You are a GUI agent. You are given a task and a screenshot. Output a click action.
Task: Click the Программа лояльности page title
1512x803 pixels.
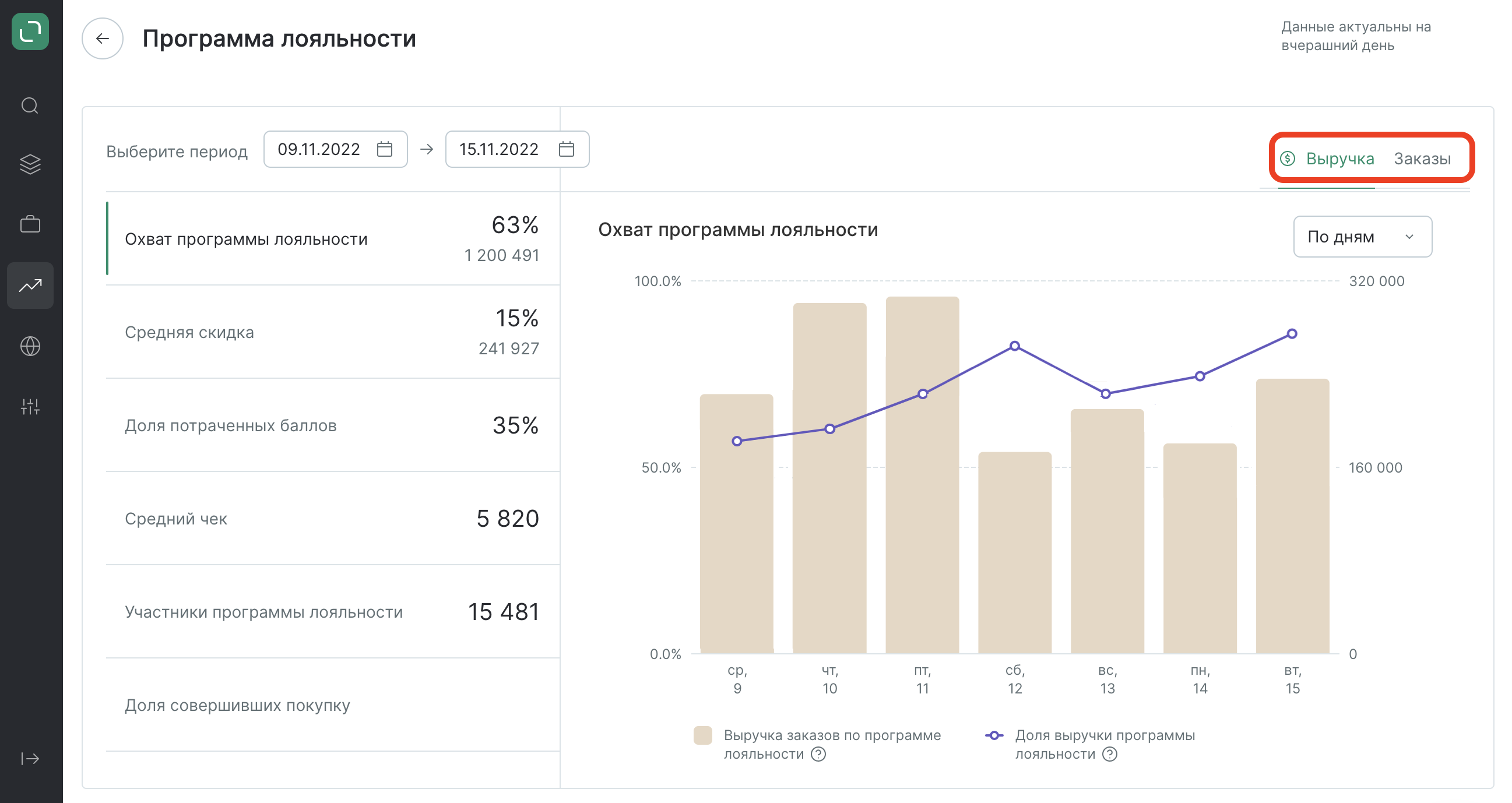[279, 38]
